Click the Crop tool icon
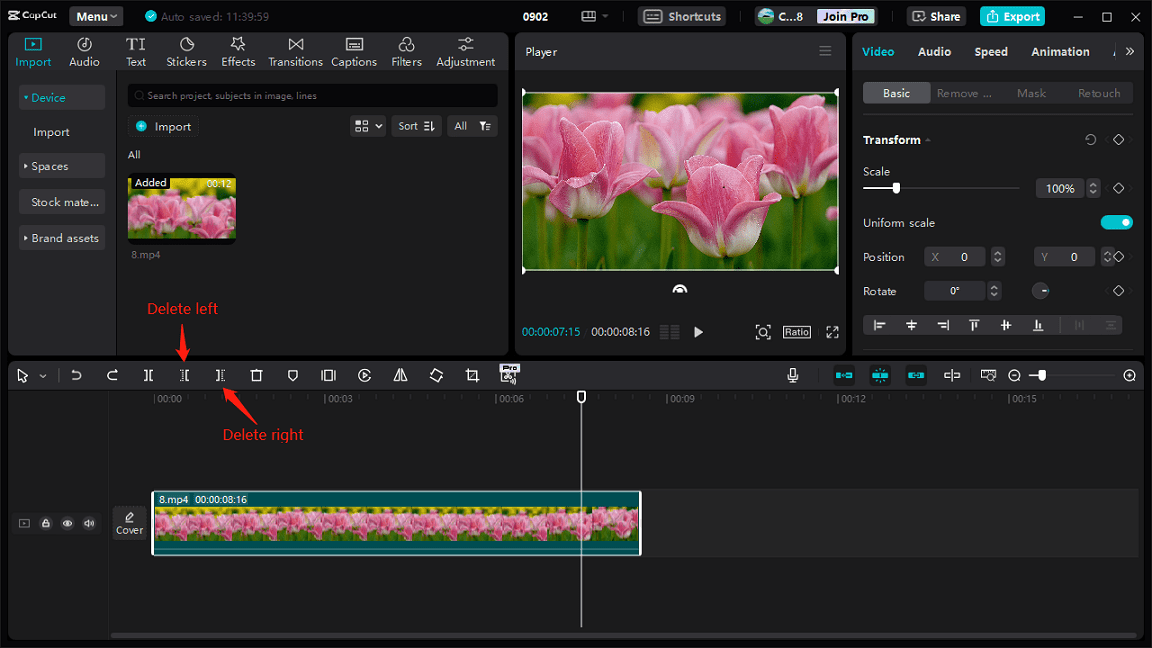The height and width of the screenshot is (648, 1152). (472, 375)
